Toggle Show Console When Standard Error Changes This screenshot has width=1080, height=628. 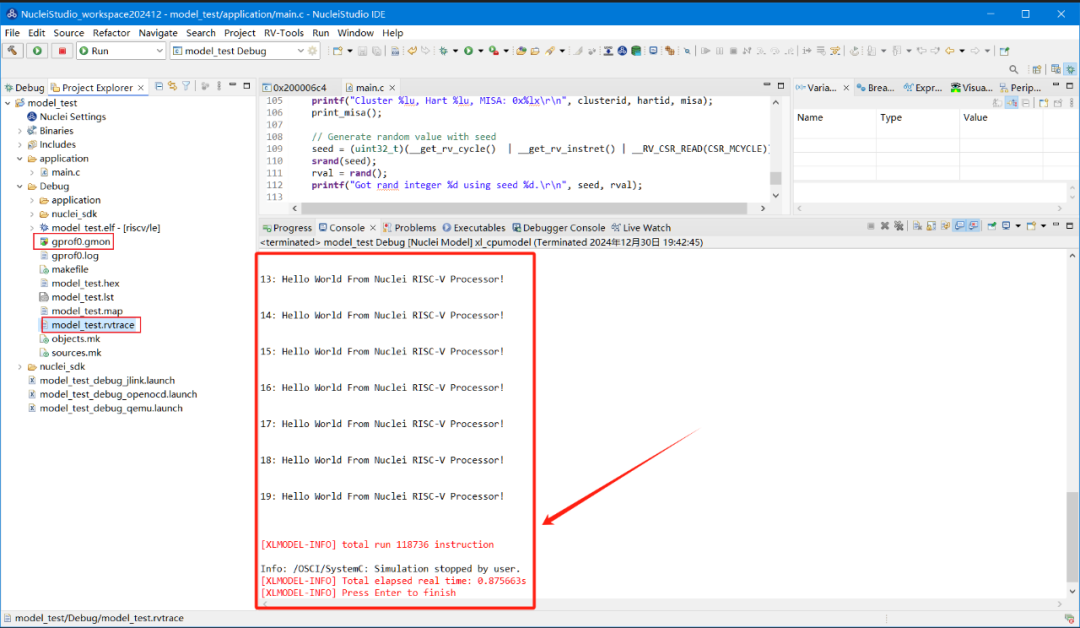click(x=974, y=226)
